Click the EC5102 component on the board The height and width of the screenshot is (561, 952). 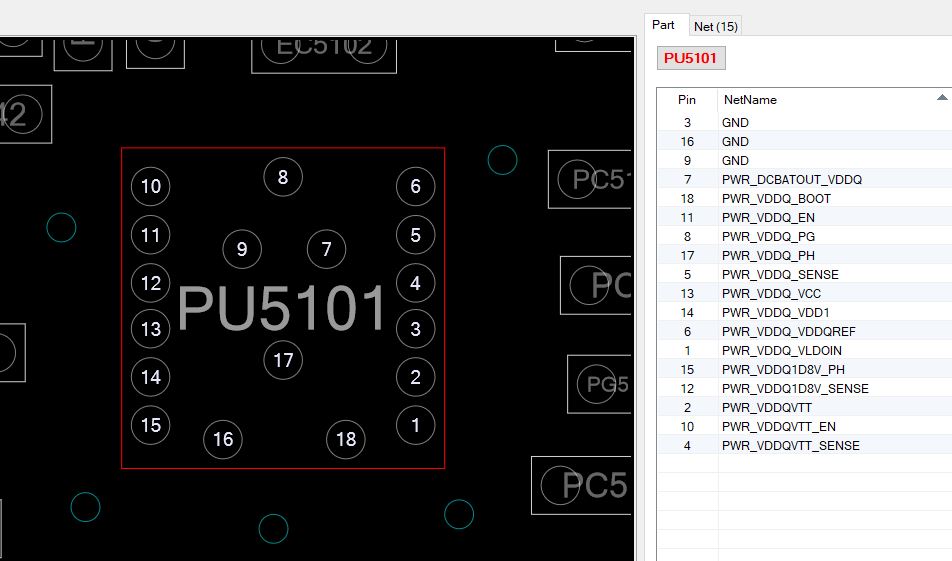pyautogui.click(x=324, y=55)
